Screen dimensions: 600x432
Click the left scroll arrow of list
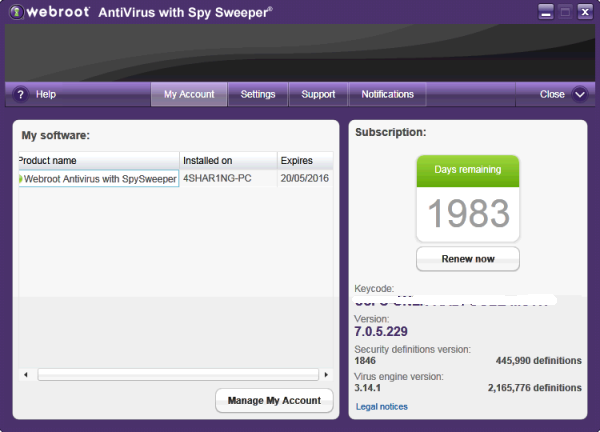[25, 375]
